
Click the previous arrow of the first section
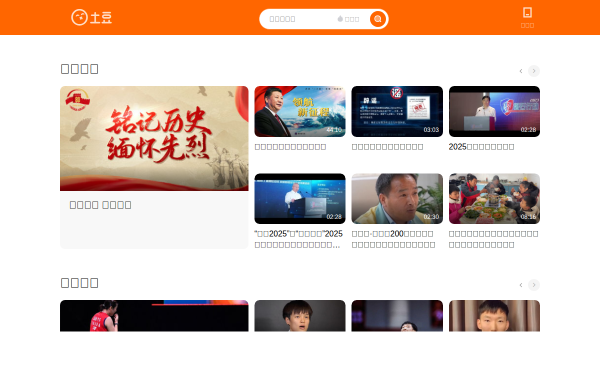(x=521, y=71)
